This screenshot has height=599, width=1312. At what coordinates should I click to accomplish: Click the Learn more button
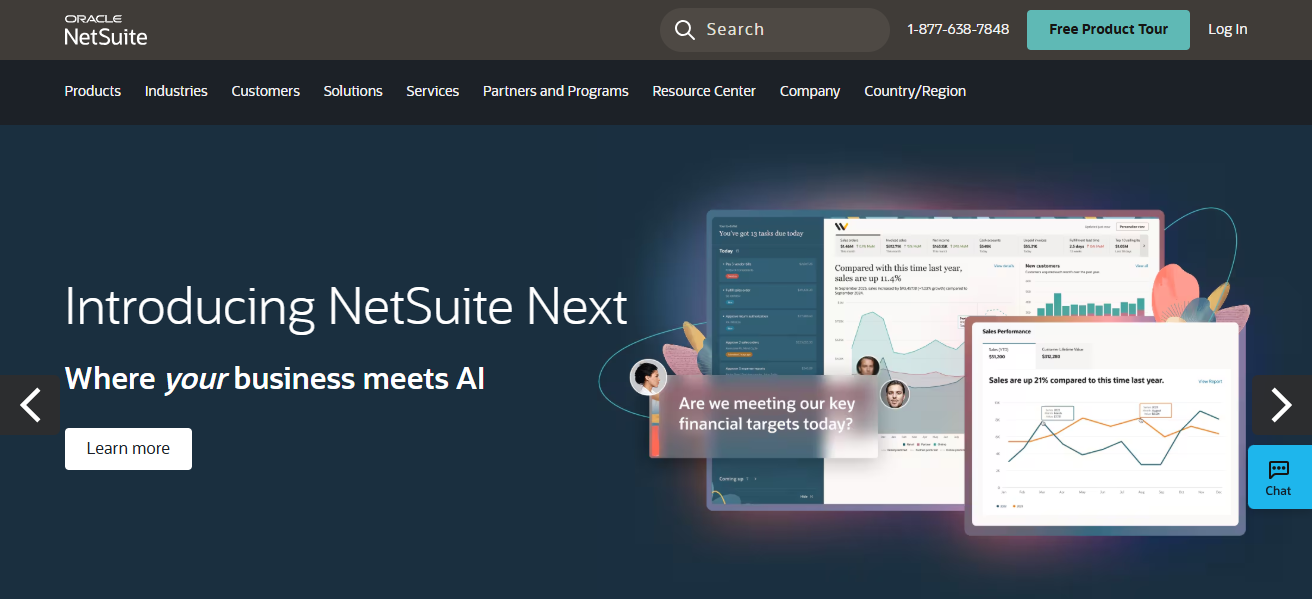coord(128,448)
